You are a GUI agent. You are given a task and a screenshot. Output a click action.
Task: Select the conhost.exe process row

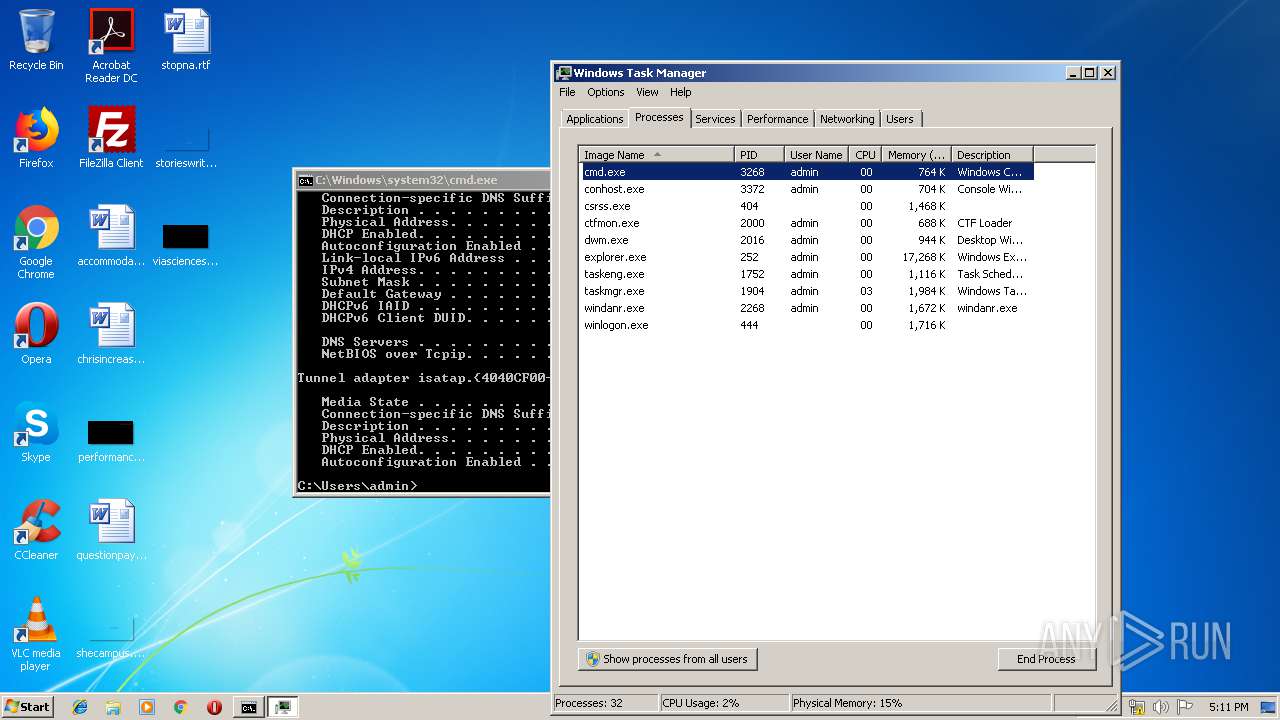[x=806, y=189]
